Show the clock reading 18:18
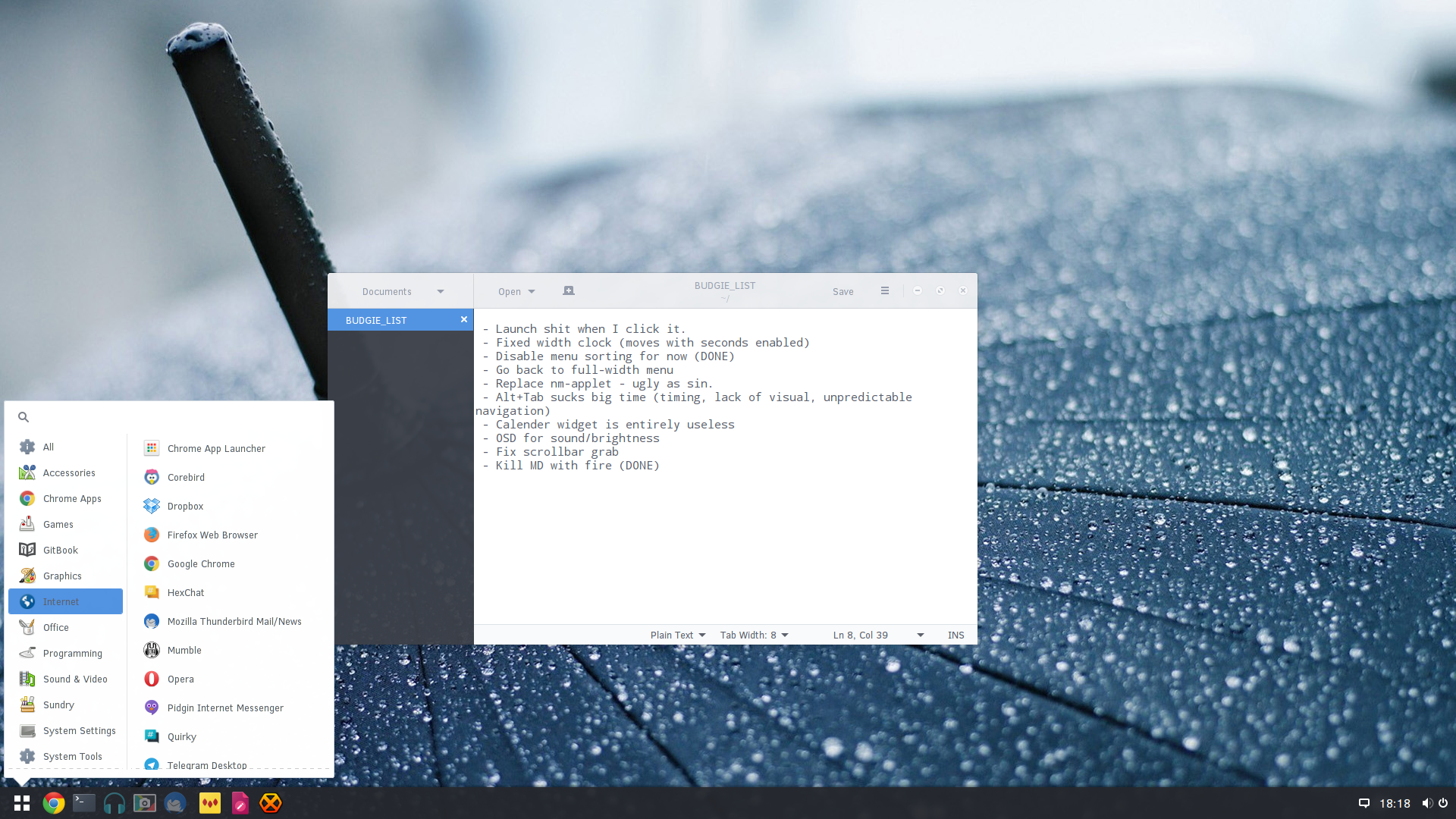The height and width of the screenshot is (819, 1456). click(1395, 804)
